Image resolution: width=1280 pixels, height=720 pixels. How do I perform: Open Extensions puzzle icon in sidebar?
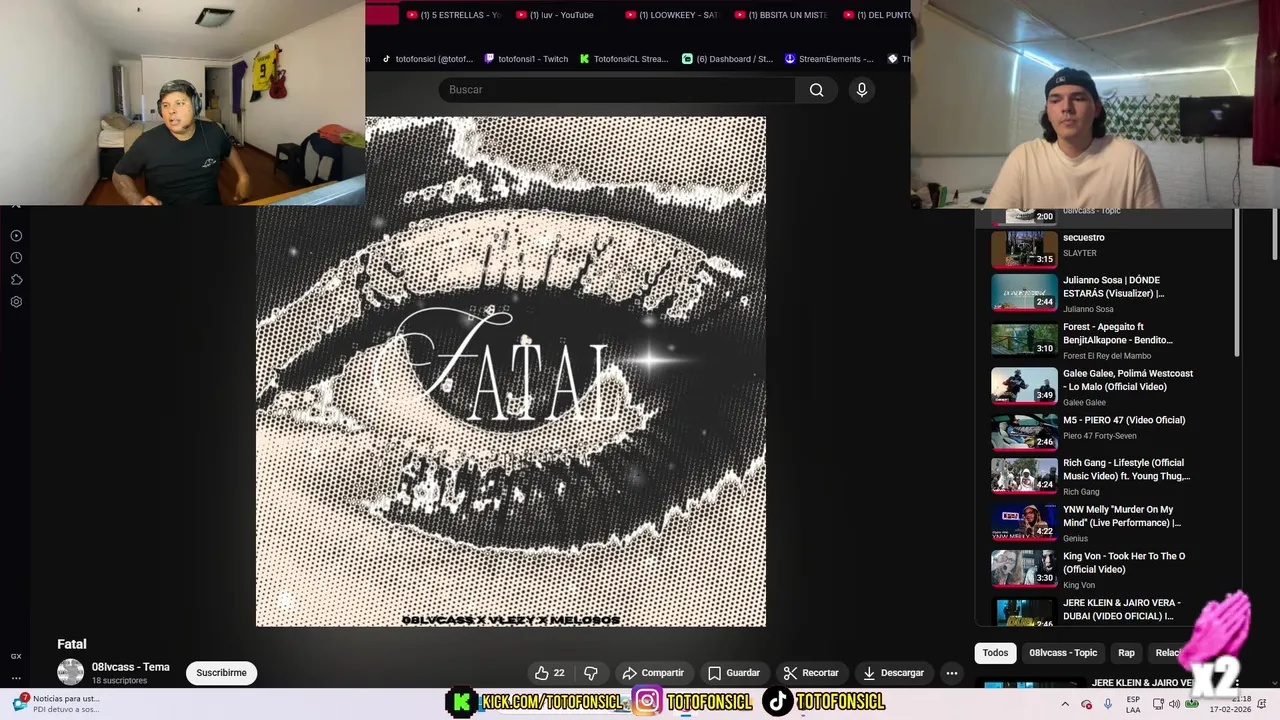(16, 280)
